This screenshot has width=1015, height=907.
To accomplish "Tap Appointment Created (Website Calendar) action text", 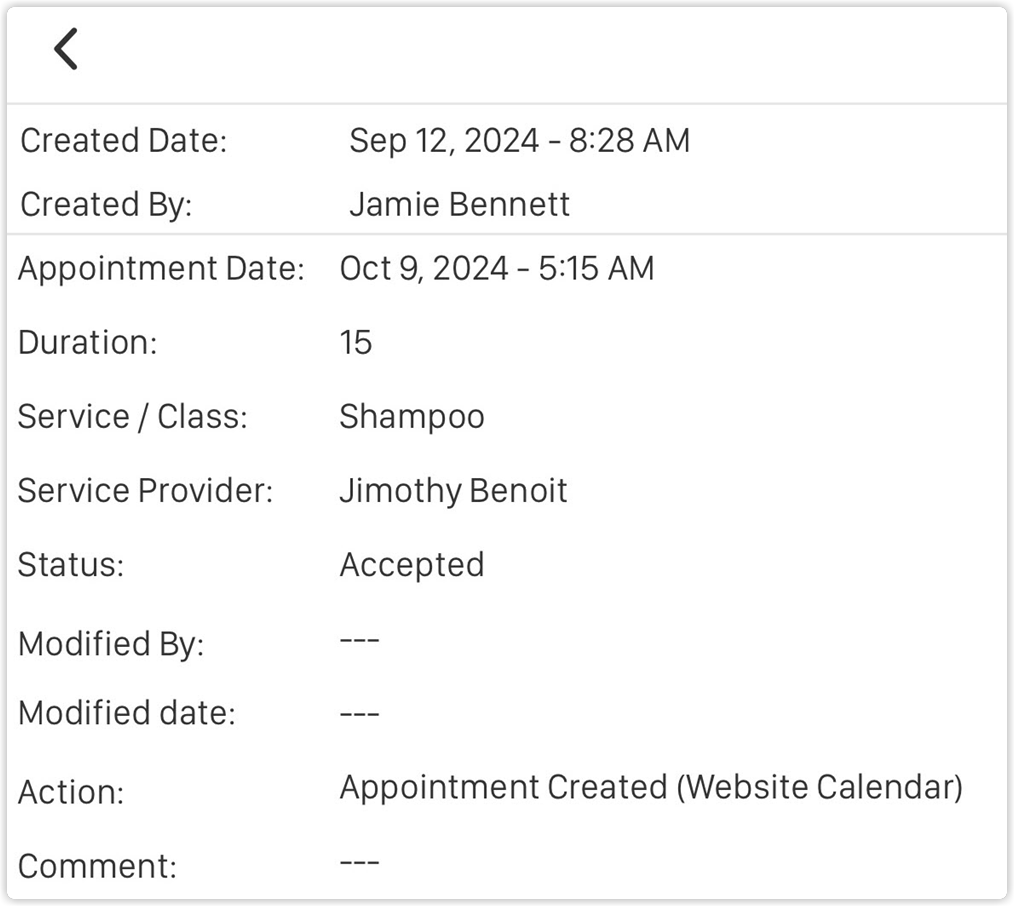I will tap(650, 787).
